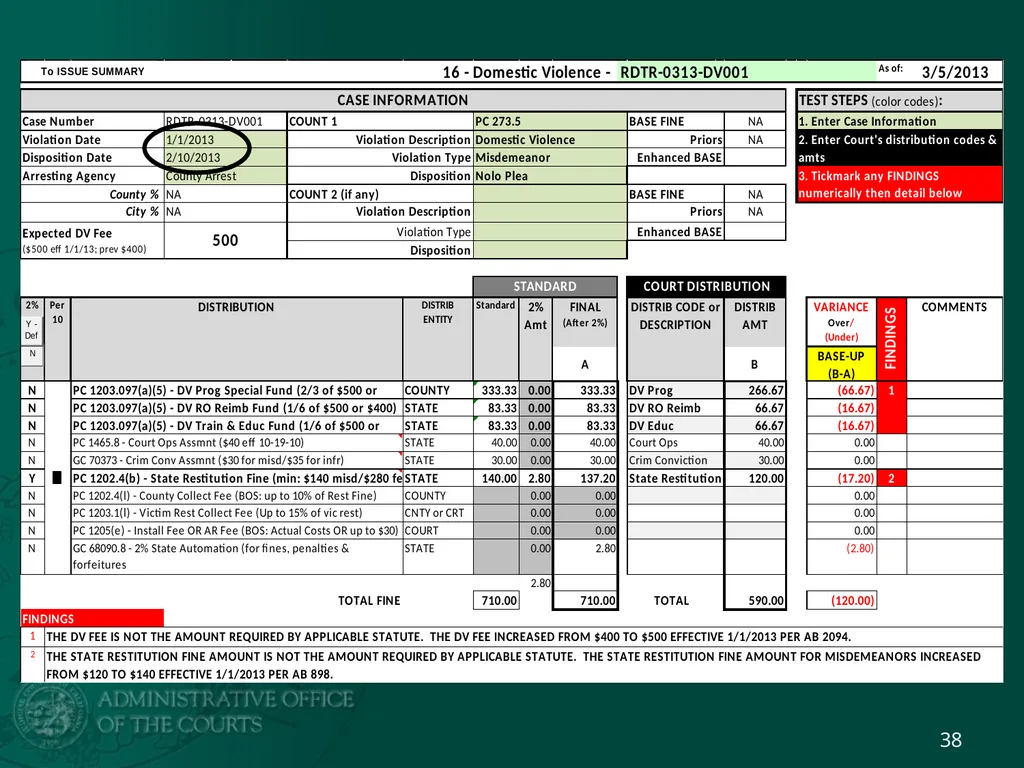Select empty Count 2 Violation Description field
The height and width of the screenshot is (768, 1024).
[550, 212]
